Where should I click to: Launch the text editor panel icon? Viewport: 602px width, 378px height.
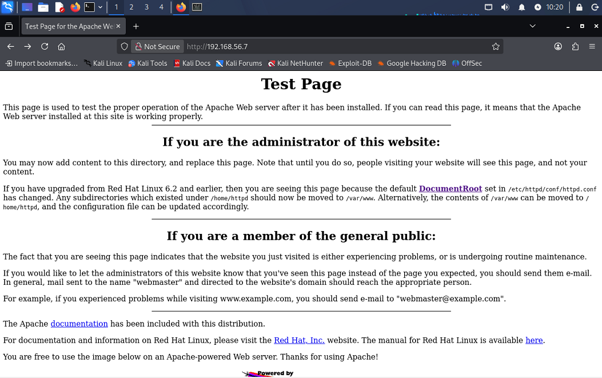pos(59,7)
